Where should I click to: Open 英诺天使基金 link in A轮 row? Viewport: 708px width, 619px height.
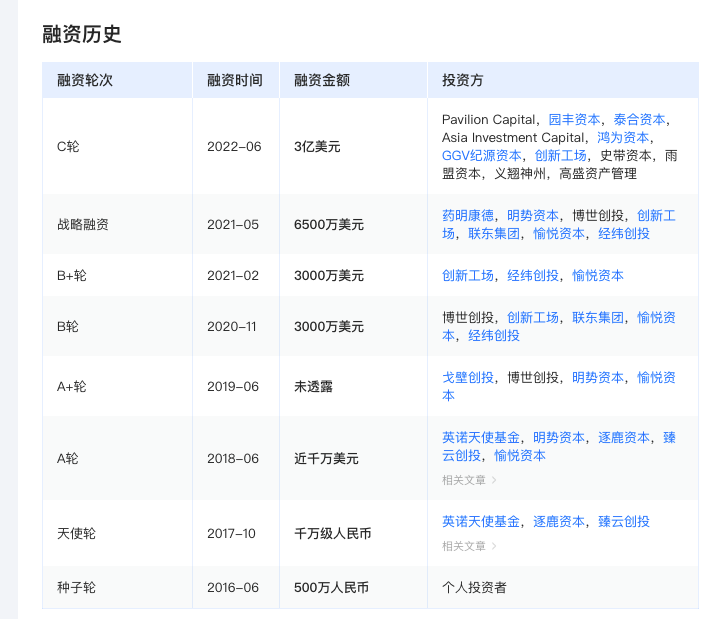pos(480,437)
